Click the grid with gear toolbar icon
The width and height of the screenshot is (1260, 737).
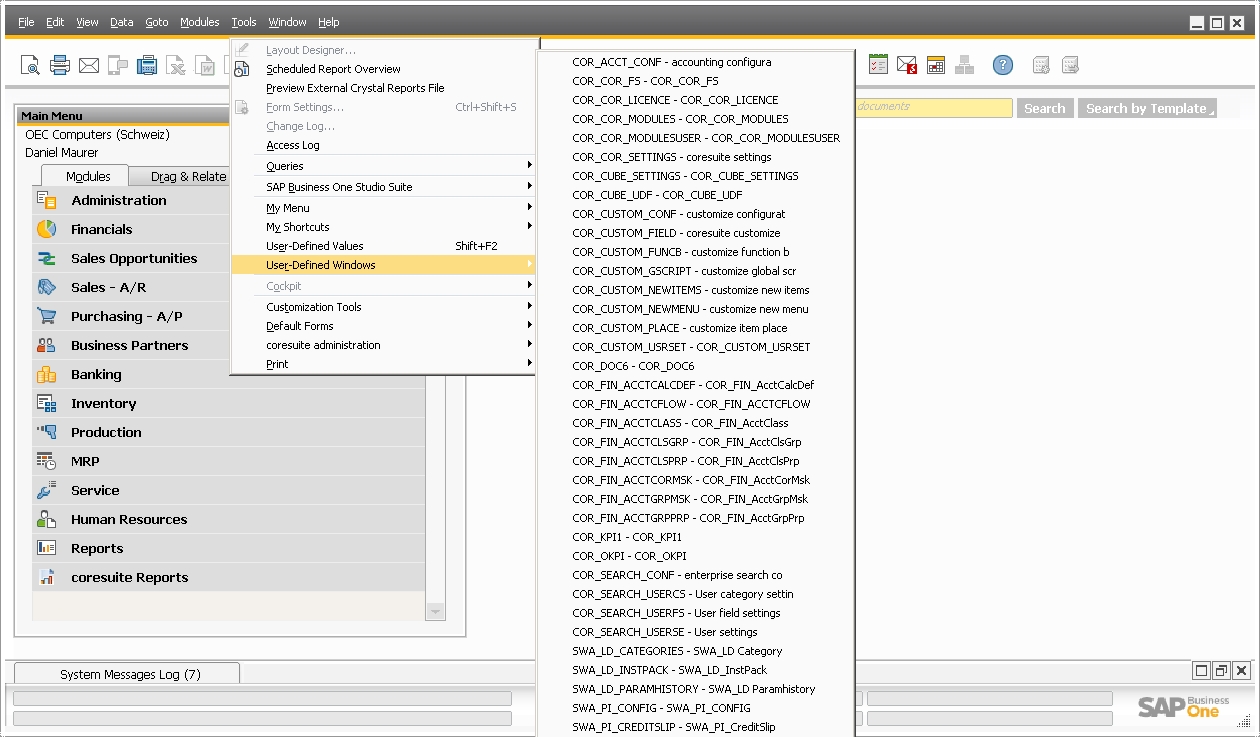1041,65
